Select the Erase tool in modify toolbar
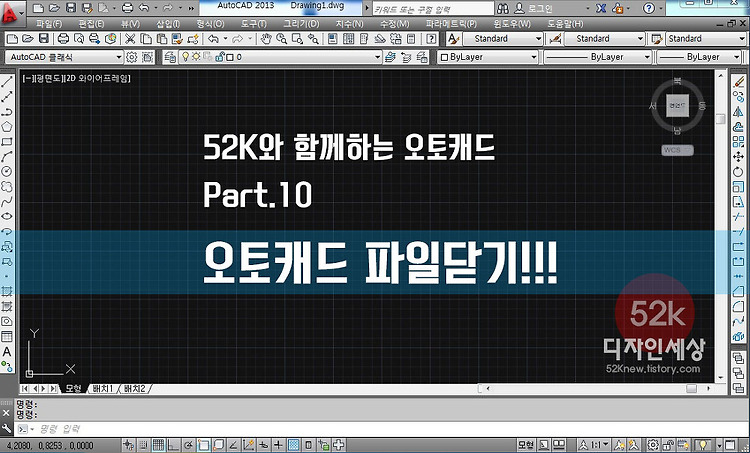The image size is (750, 453). point(739,82)
